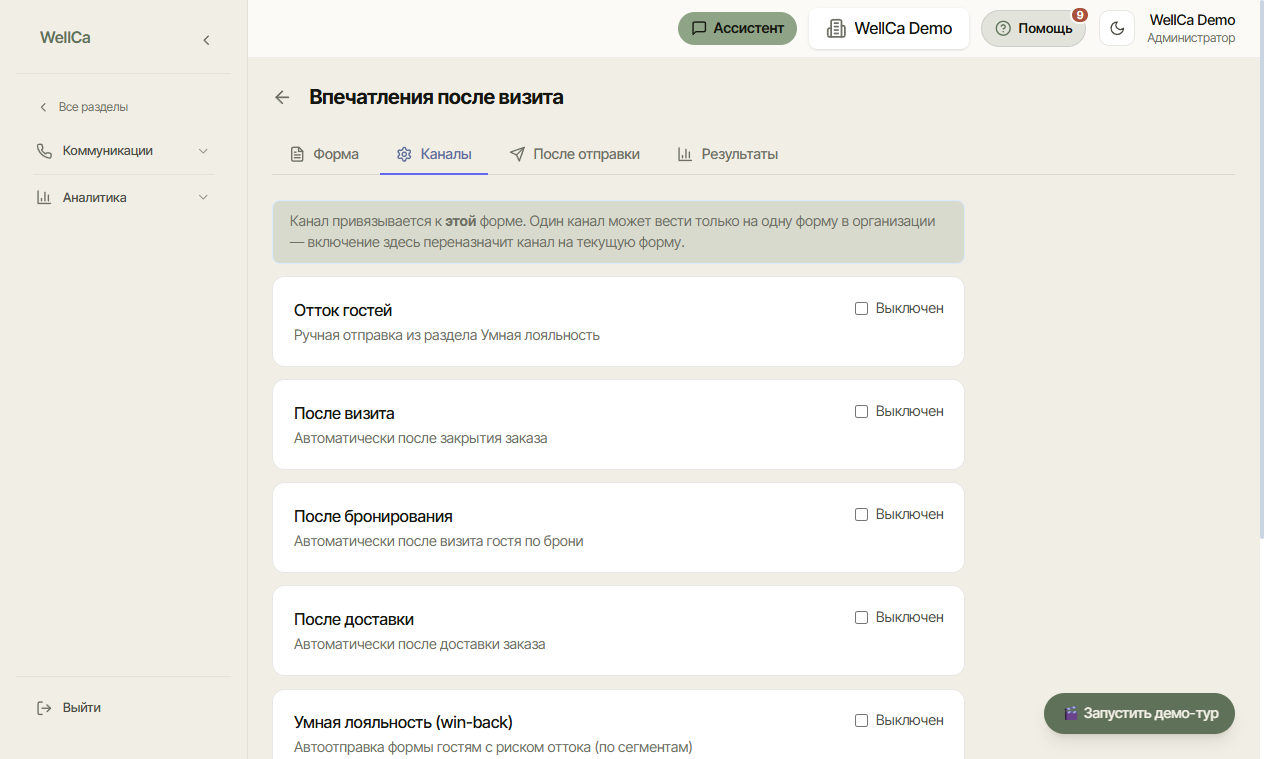Switch to the Форма tab
Viewport: 1264px width, 759px height.
324,154
